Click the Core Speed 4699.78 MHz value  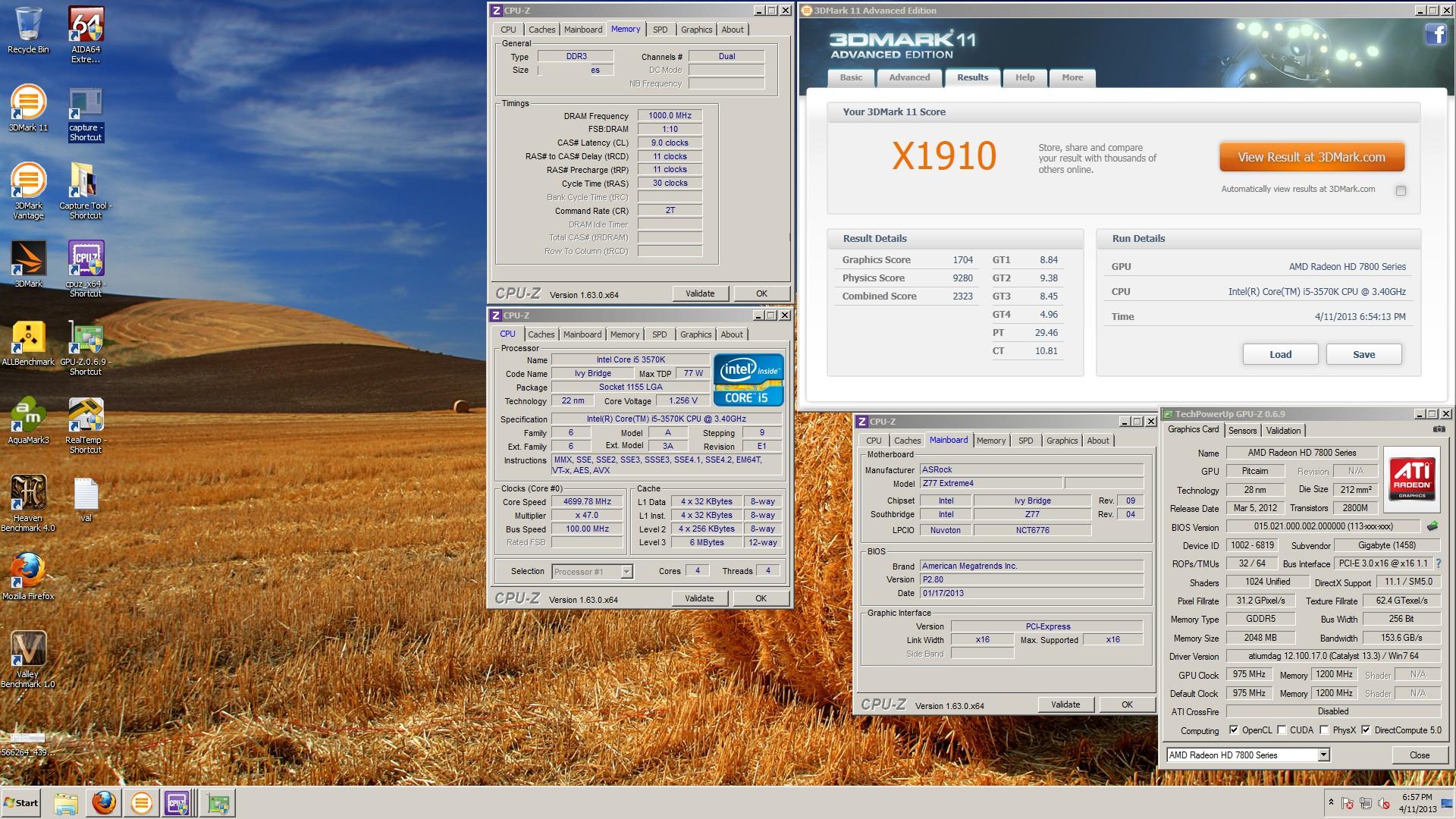(587, 501)
